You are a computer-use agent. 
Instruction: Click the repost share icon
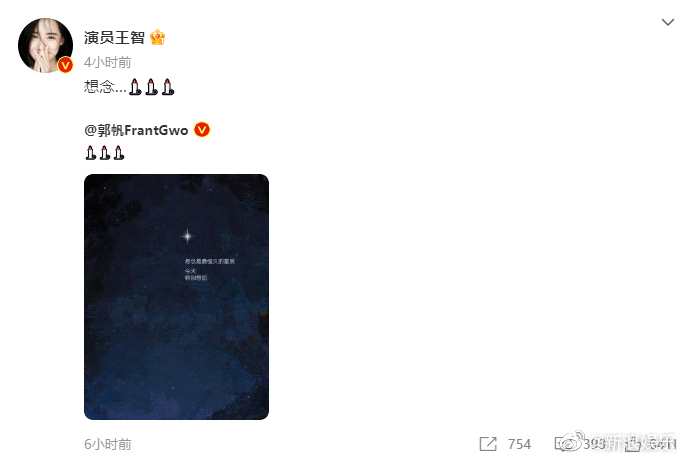(x=488, y=444)
